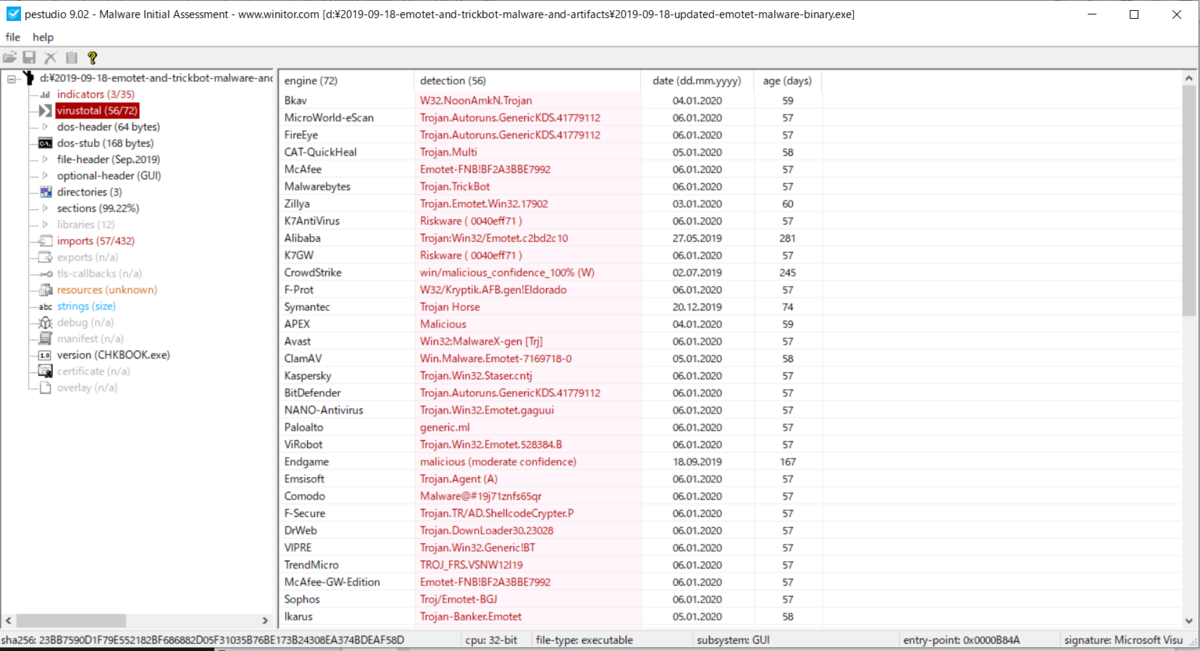Click the certificate icon in the tree

[x=45, y=371]
